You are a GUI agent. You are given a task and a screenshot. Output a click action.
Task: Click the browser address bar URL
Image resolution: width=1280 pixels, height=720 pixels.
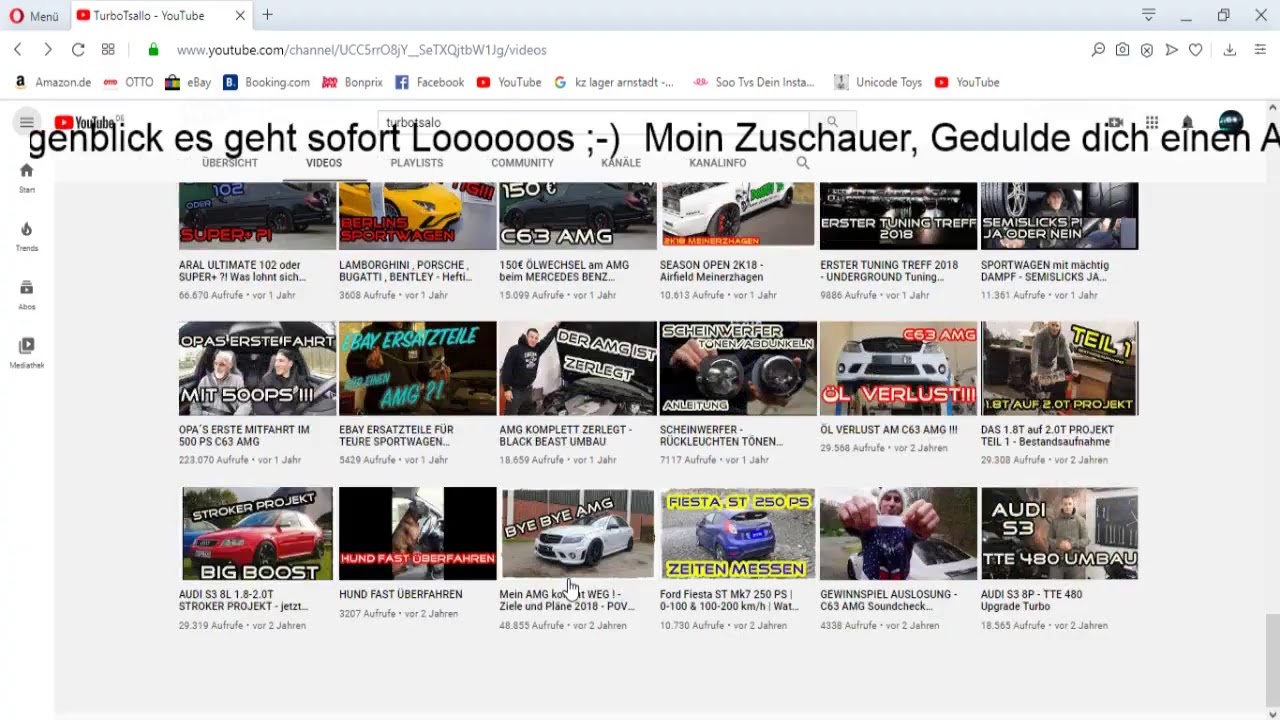click(361, 50)
